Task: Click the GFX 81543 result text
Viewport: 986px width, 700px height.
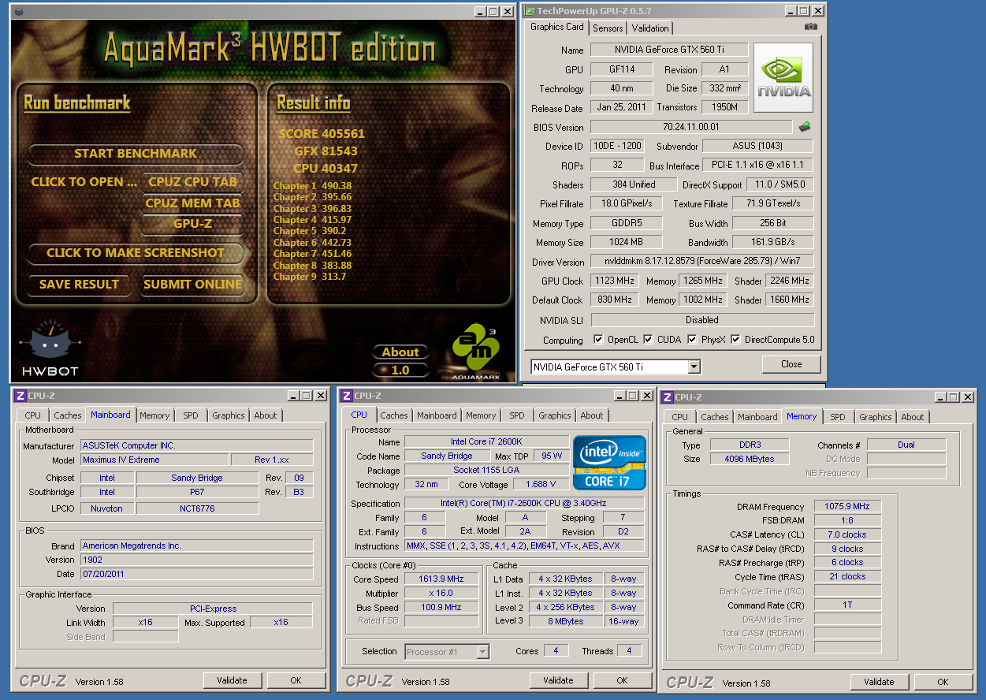Action: (326, 151)
